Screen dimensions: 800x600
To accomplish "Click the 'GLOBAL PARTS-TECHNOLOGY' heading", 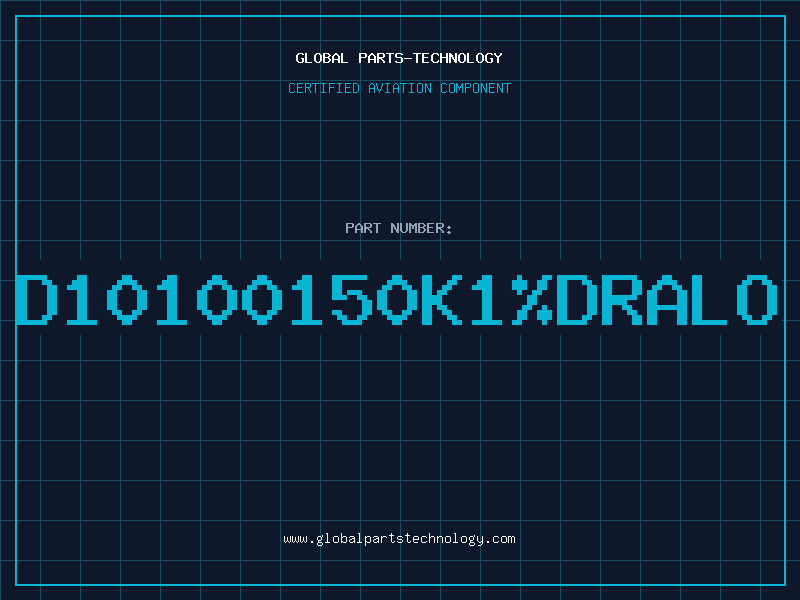I will pos(399,58).
